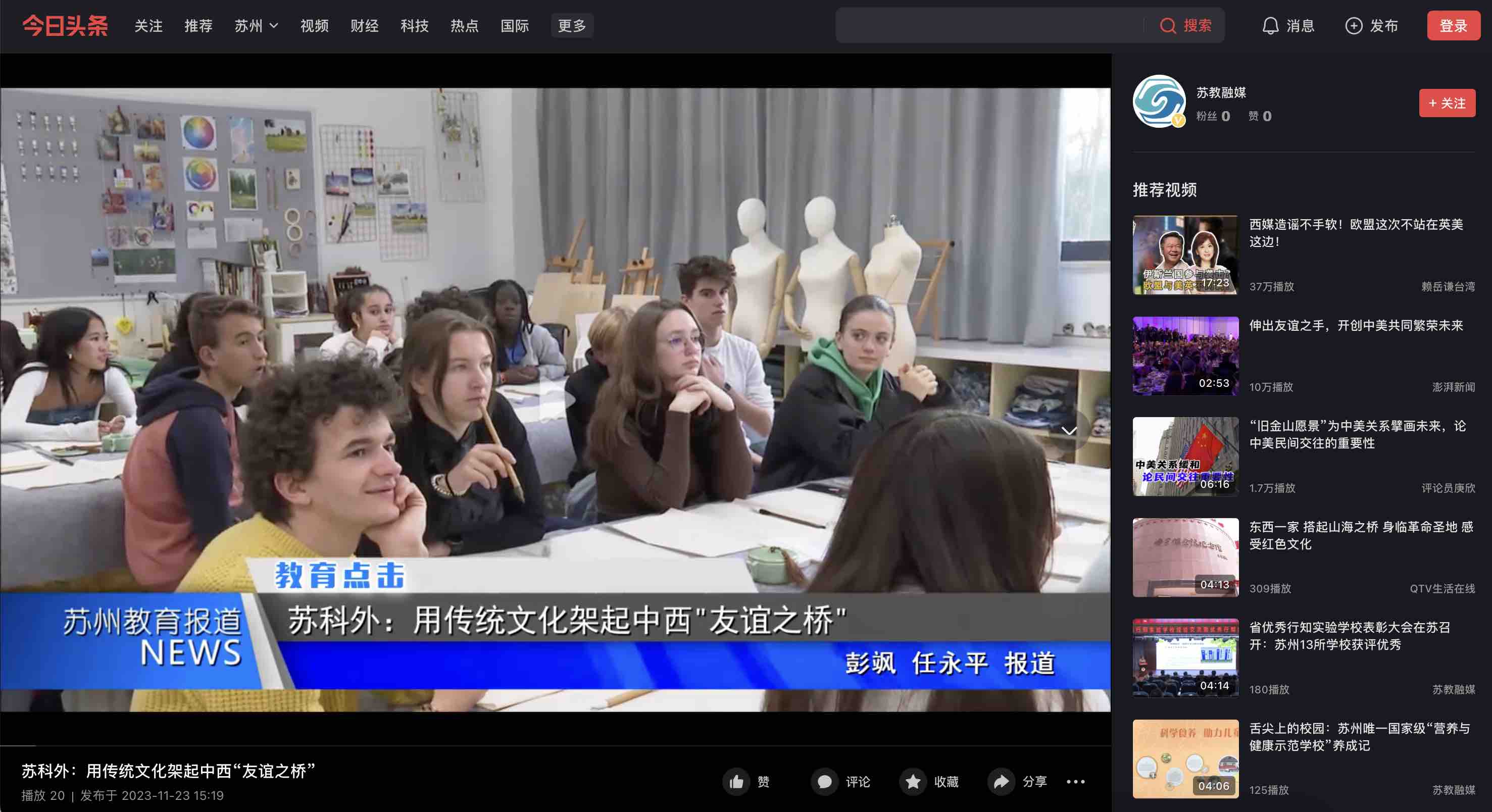Click the 收藏 star icon

point(913,782)
